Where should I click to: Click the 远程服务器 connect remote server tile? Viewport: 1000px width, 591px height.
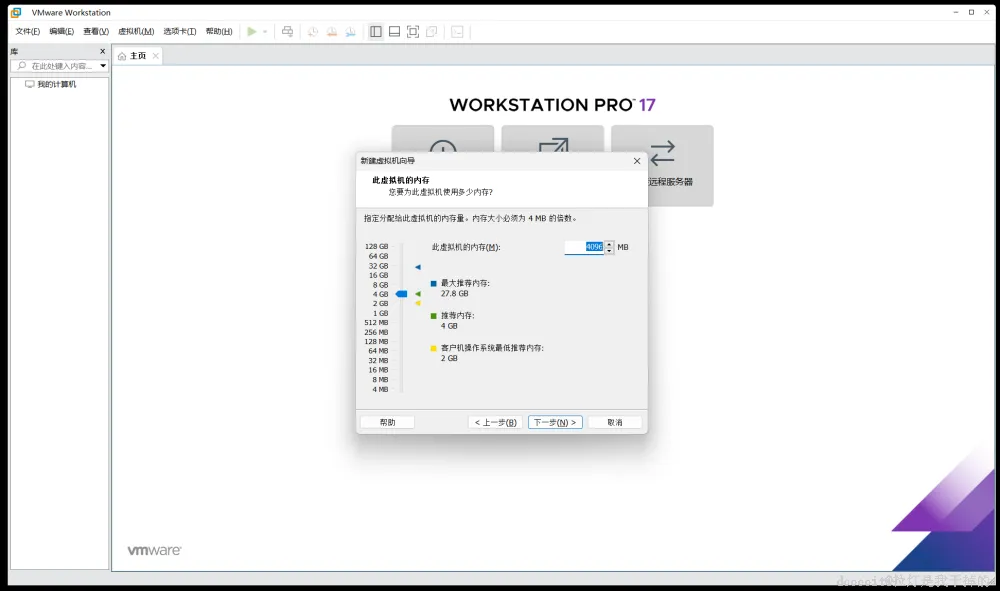click(663, 165)
